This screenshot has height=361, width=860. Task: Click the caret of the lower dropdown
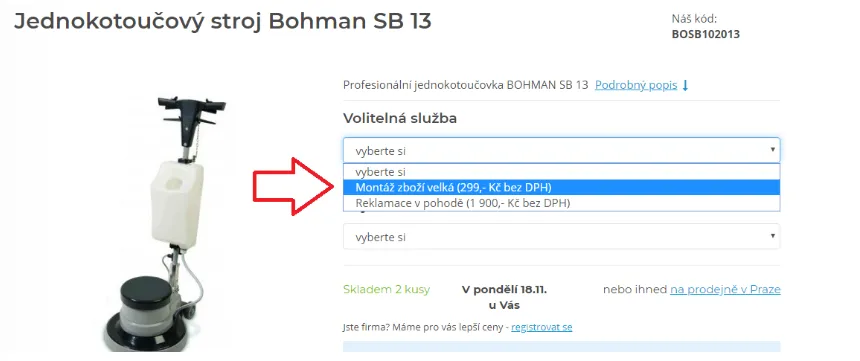pyautogui.click(x=772, y=236)
